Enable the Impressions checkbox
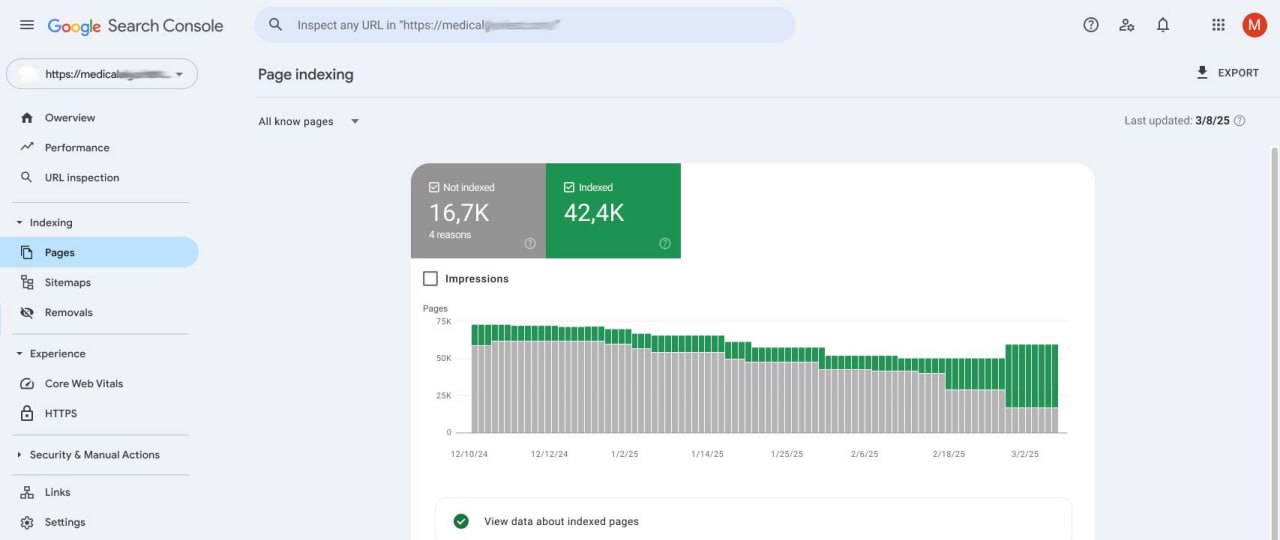 pos(430,279)
